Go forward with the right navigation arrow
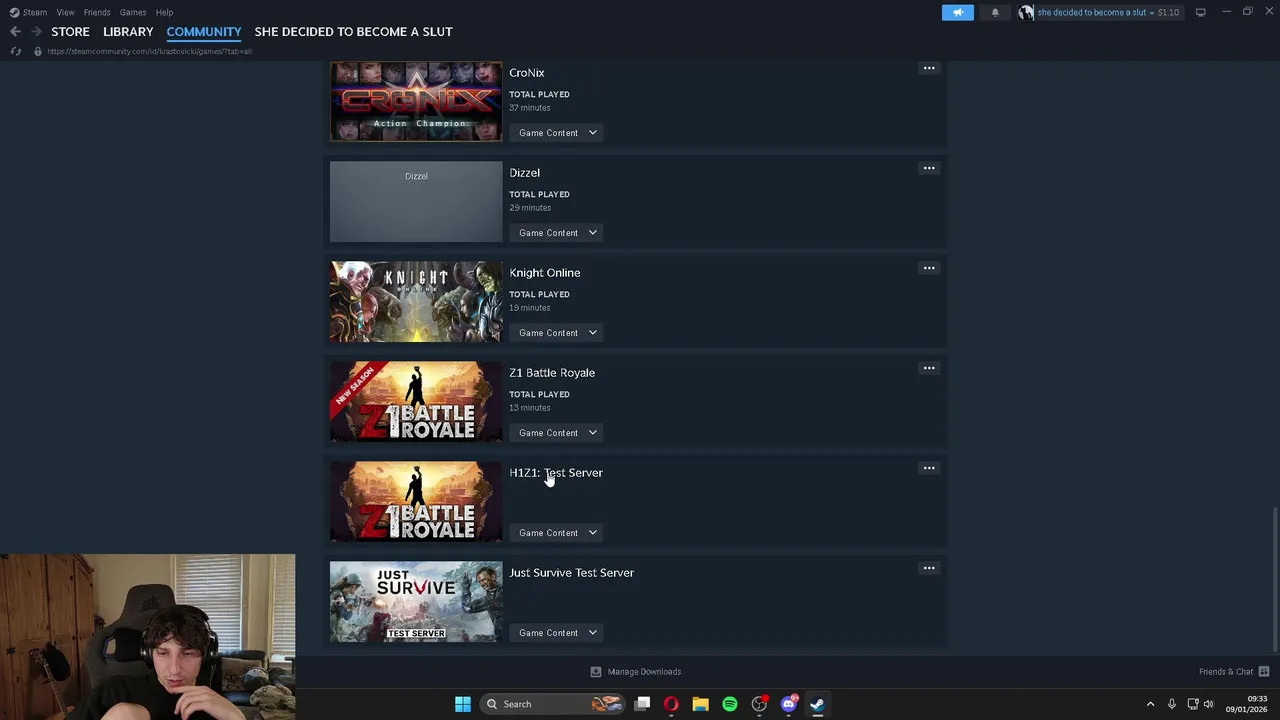The image size is (1280, 720). coord(36,32)
